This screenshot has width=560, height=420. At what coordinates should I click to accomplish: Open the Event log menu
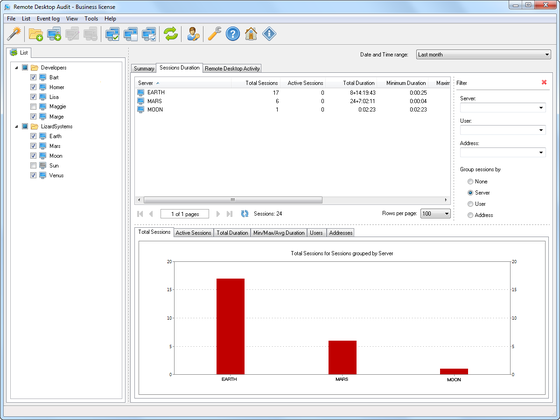[x=48, y=19]
